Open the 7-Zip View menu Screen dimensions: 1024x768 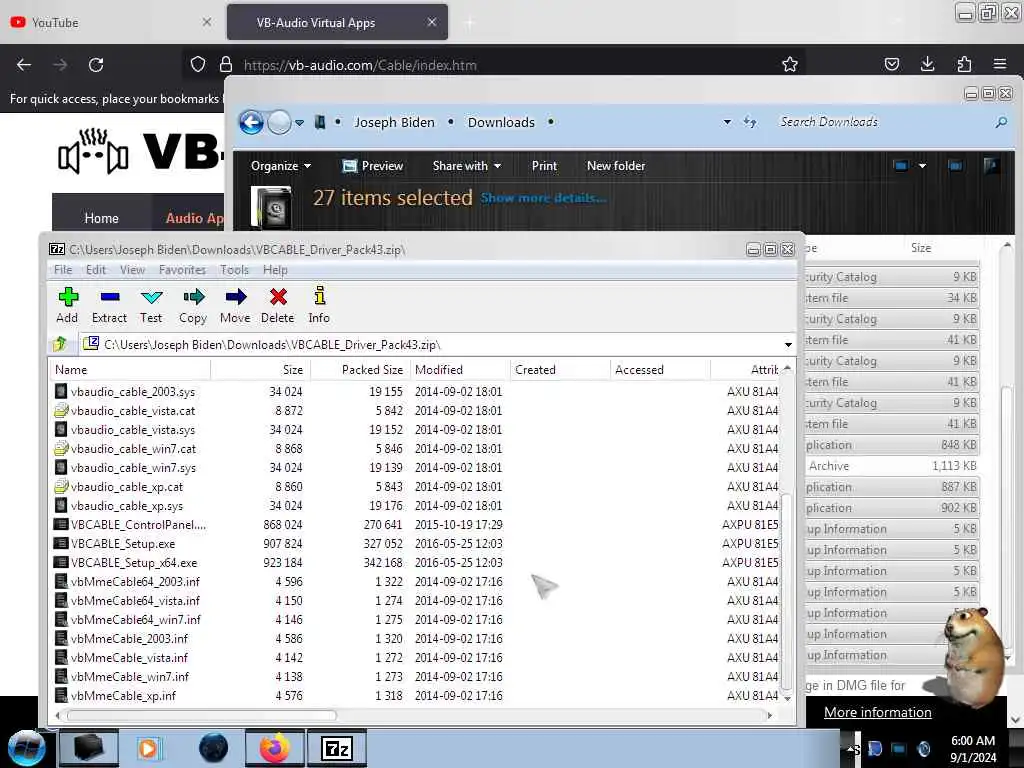pyautogui.click(x=133, y=270)
